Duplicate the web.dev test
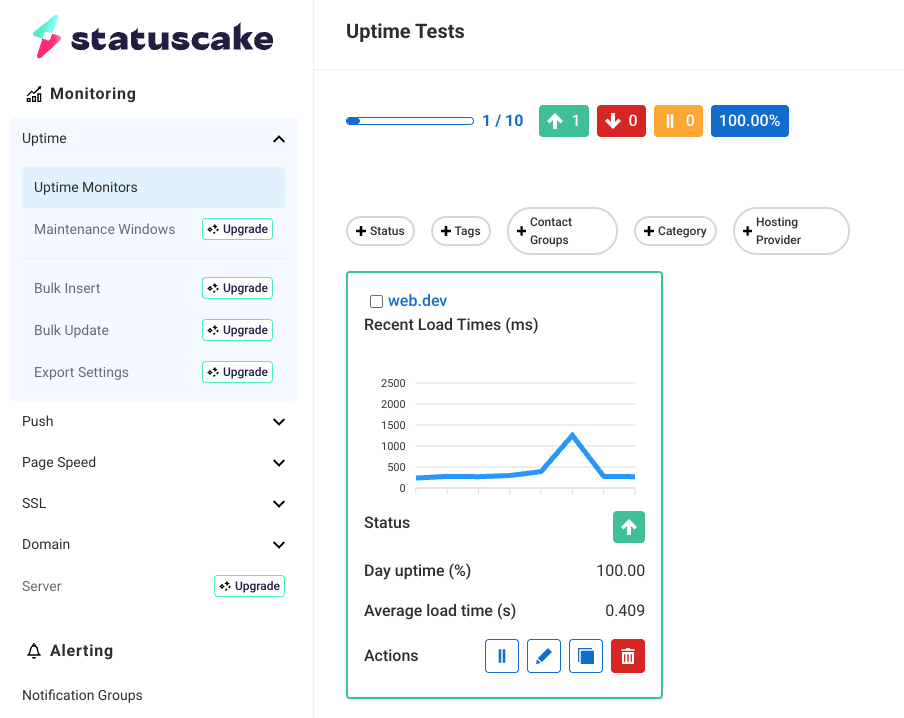904x718 pixels. tap(586, 656)
